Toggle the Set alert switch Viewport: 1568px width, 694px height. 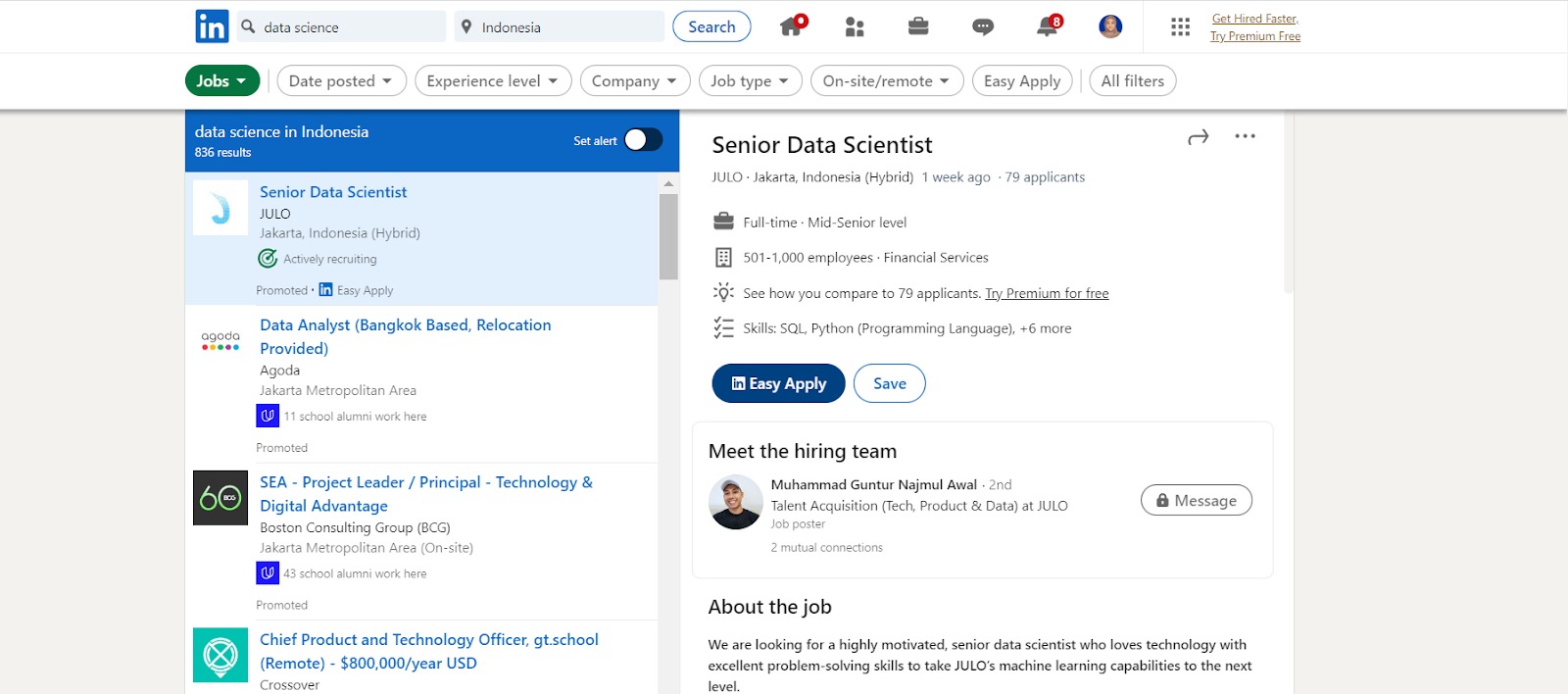(x=643, y=140)
